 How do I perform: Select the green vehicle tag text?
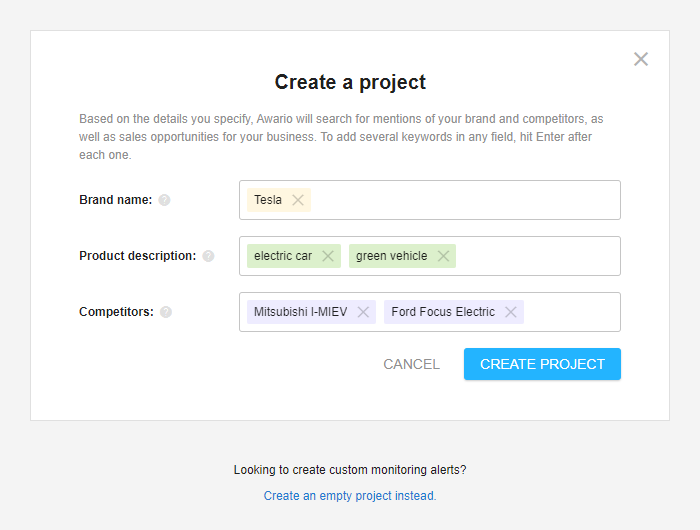pyautogui.click(x=392, y=256)
